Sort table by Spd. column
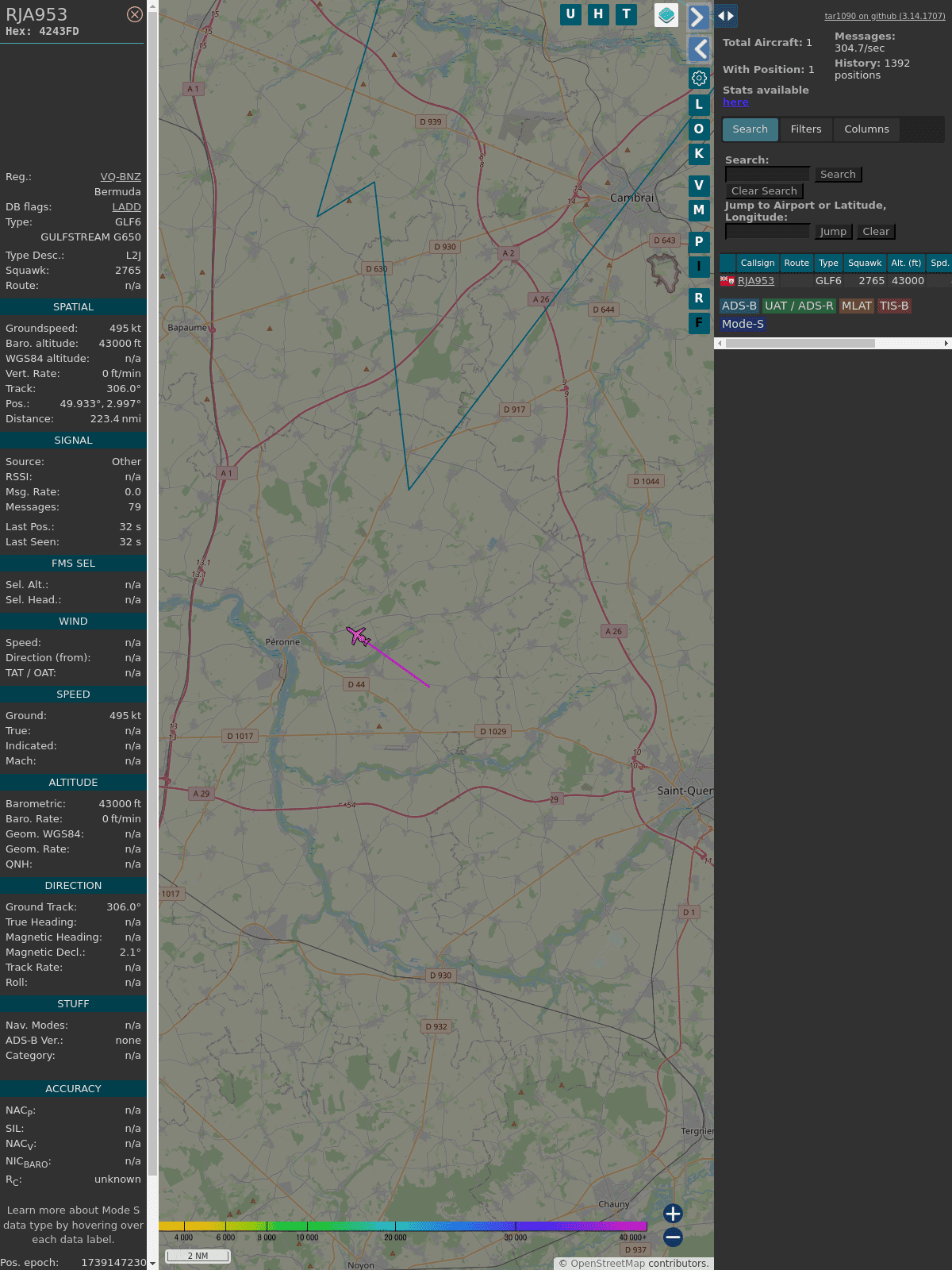 939,263
